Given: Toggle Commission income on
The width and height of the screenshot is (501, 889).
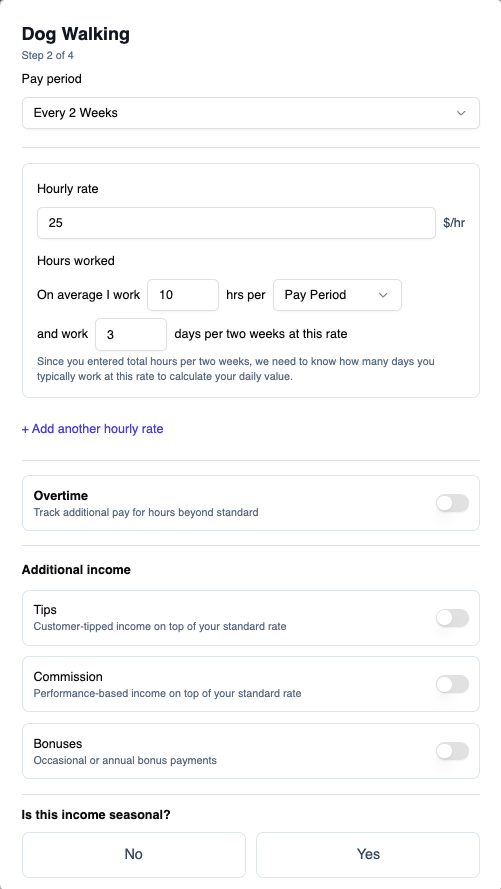Looking at the screenshot, I should (x=452, y=684).
